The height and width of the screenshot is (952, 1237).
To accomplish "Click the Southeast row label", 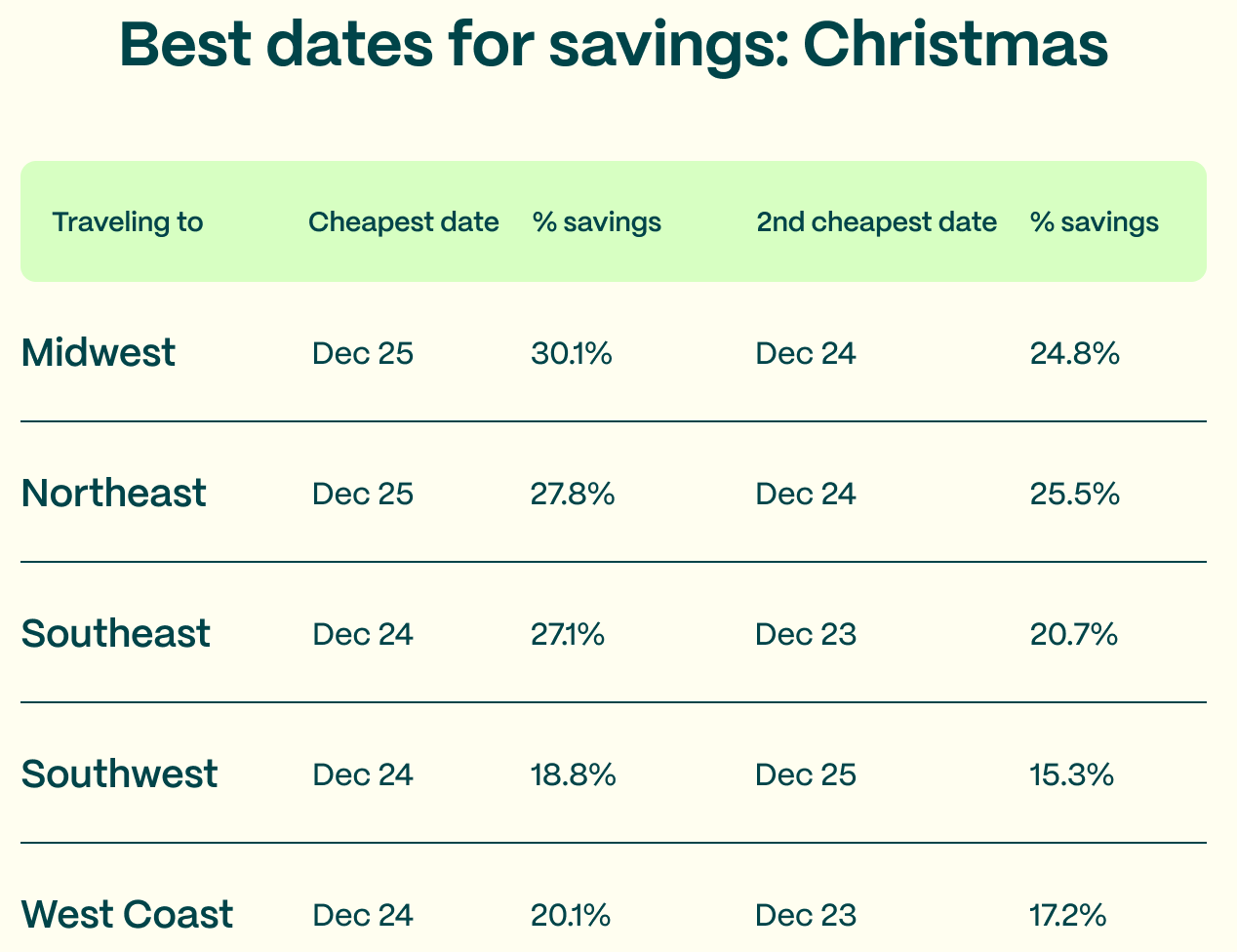I will point(115,634).
